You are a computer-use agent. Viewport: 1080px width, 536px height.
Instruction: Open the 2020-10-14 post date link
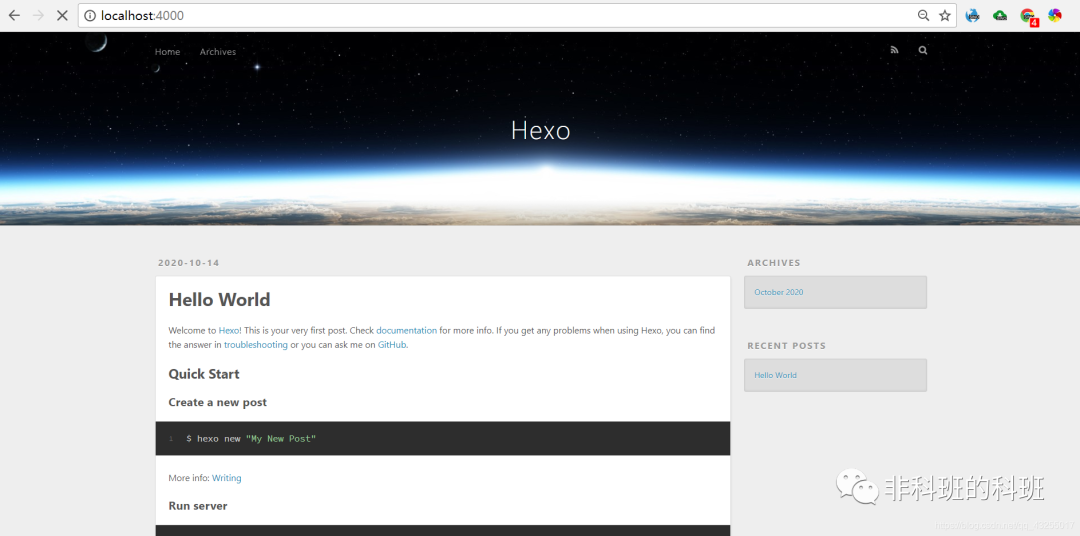189,262
